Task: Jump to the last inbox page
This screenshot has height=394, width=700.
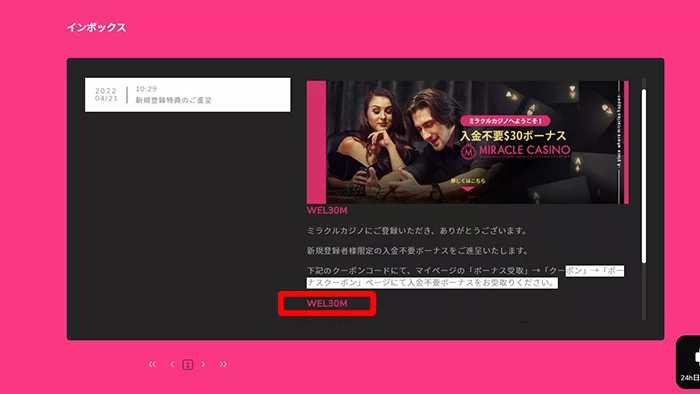Action: [223, 364]
